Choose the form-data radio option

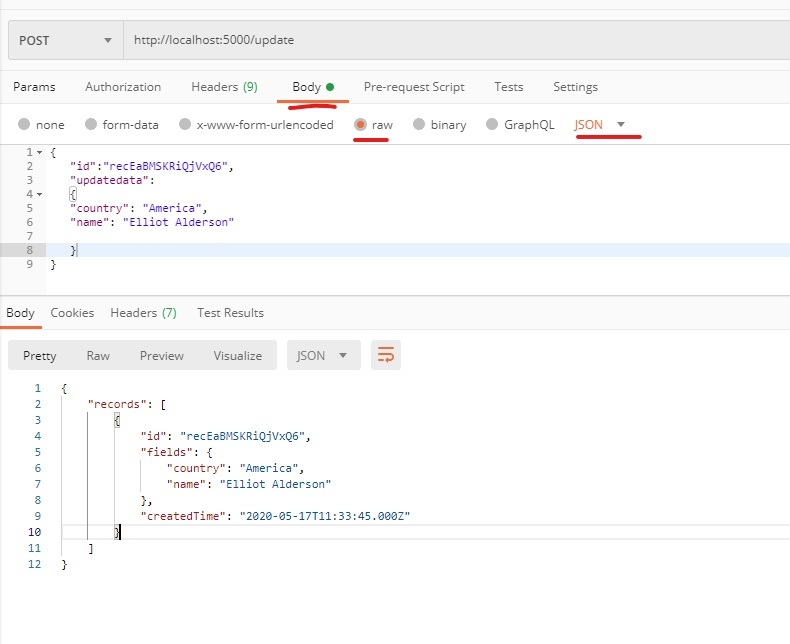pos(91,125)
